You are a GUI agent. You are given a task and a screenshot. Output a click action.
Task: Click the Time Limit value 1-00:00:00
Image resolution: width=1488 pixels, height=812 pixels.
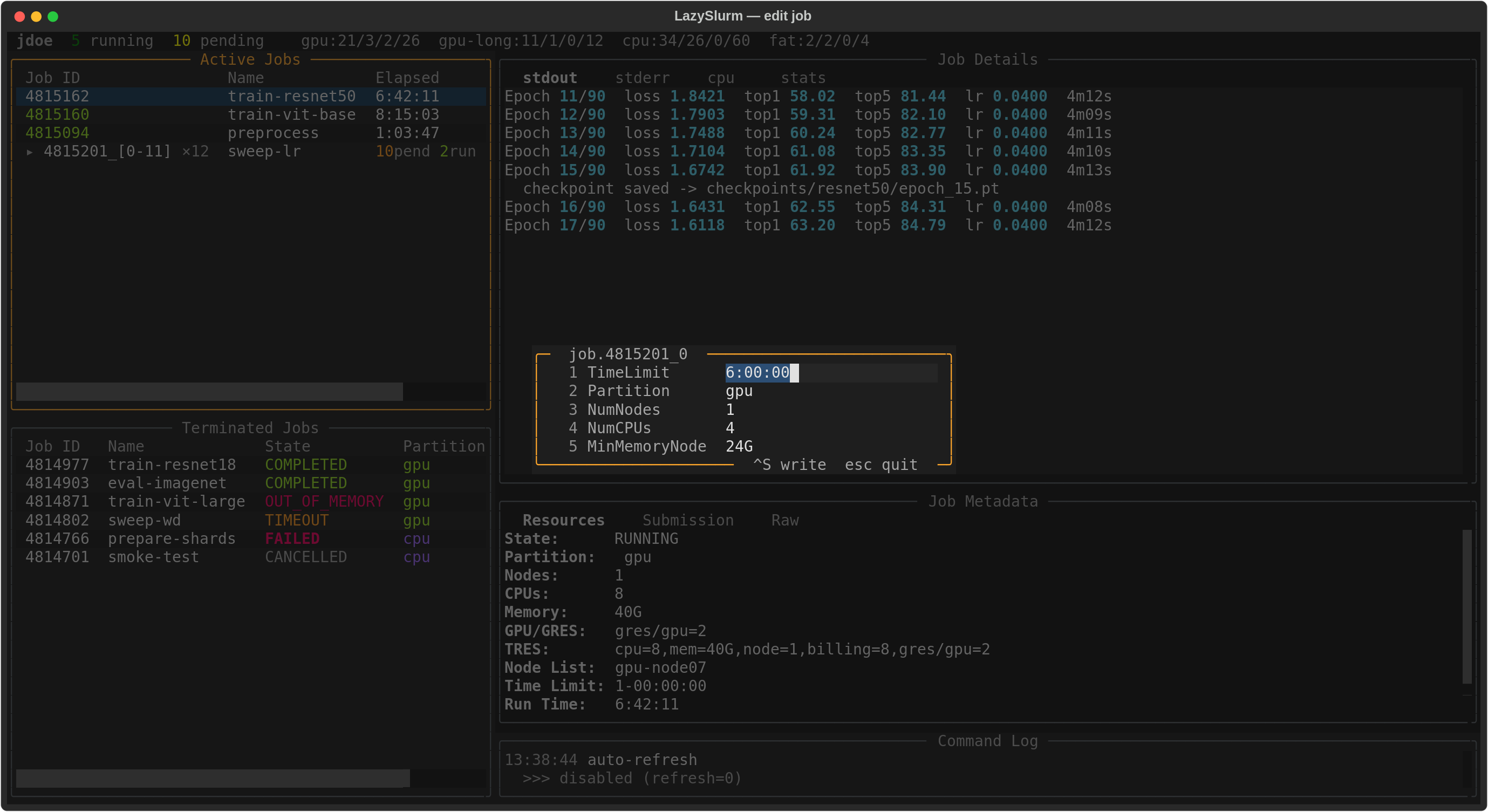pyautogui.click(x=660, y=686)
